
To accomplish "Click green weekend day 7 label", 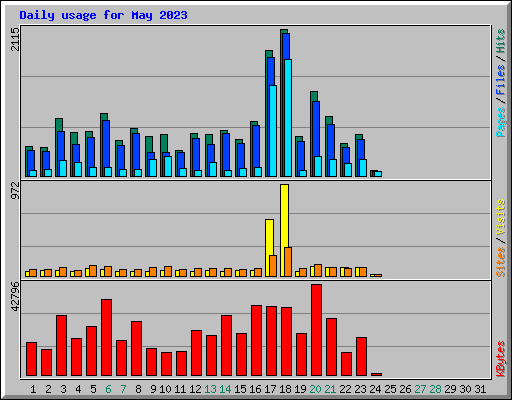I will 123,389.
